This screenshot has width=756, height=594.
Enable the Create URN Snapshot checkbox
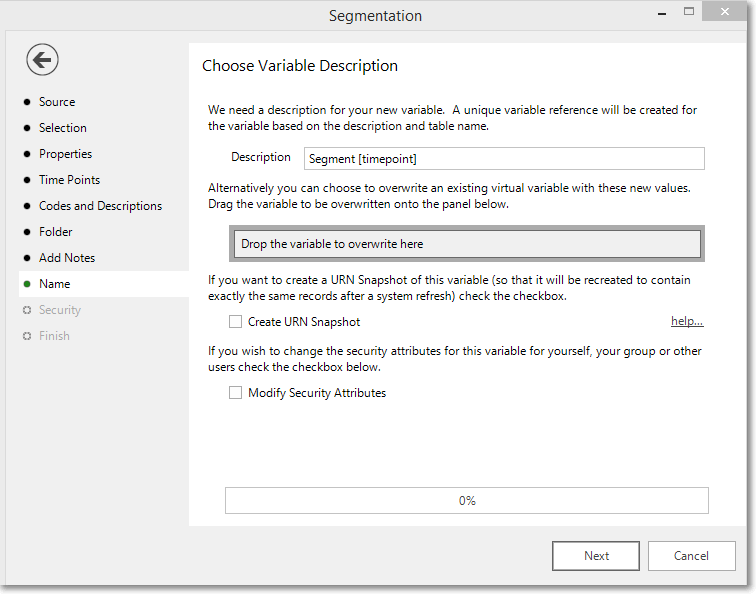[235, 322]
